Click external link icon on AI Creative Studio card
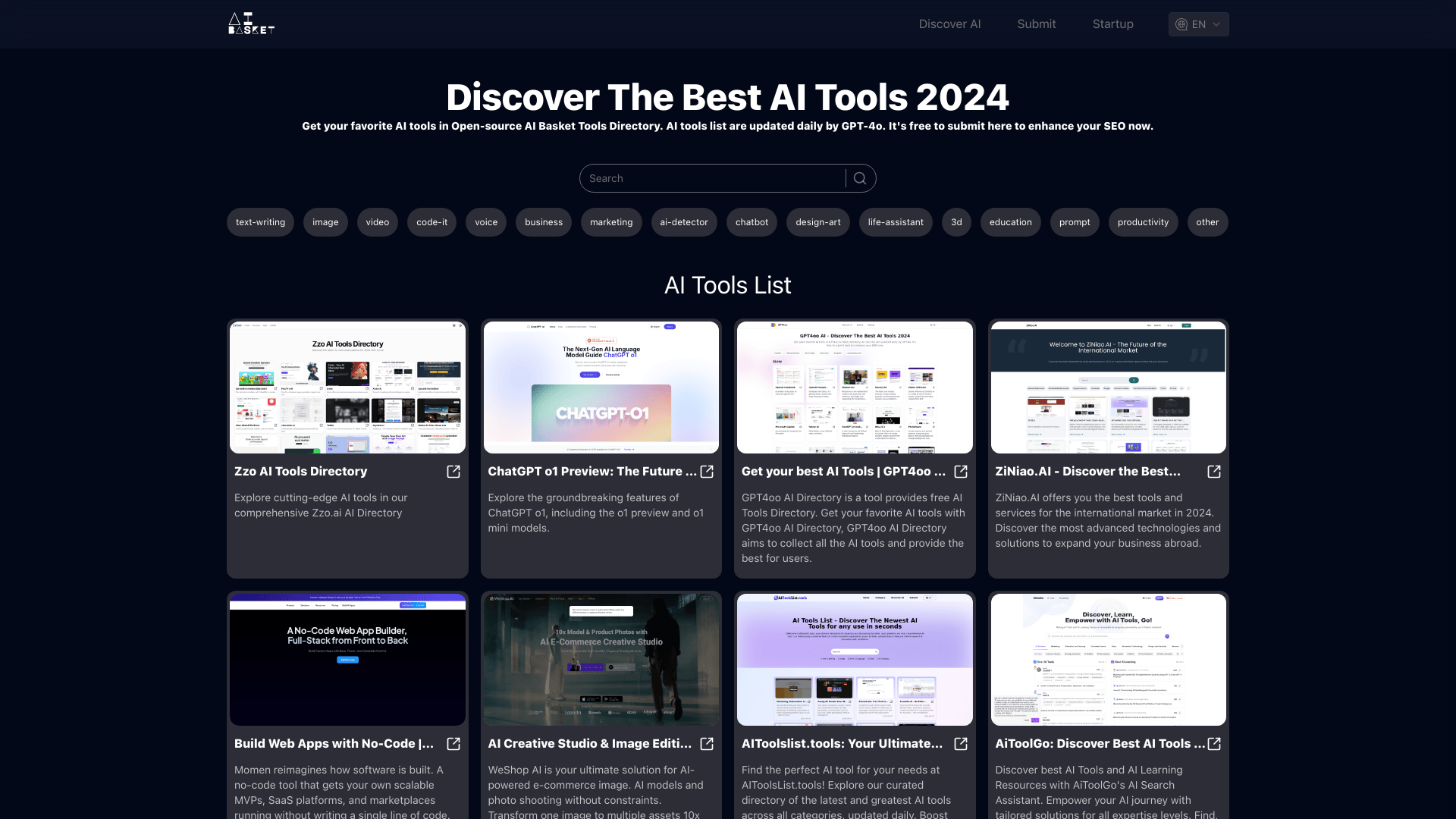The height and width of the screenshot is (819, 1456). (707, 744)
